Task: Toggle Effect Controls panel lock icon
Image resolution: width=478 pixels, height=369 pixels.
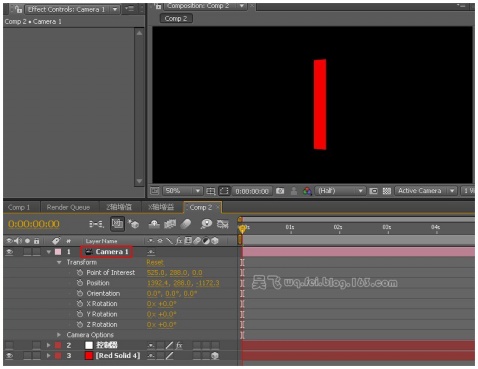Action: click(x=18, y=9)
